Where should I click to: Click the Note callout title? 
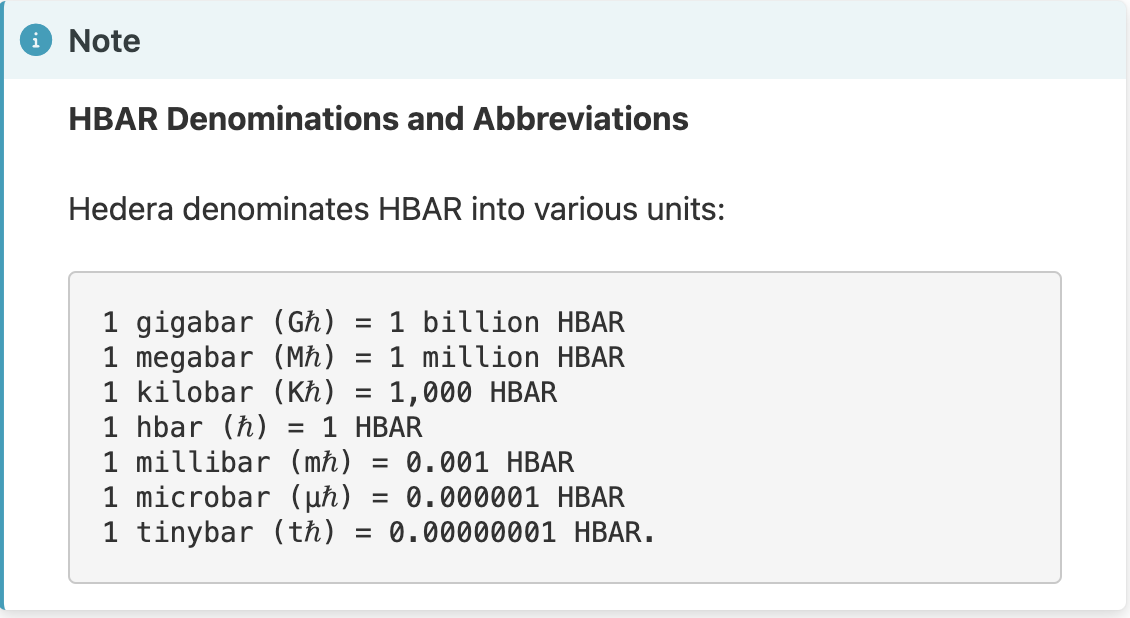click(104, 41)
